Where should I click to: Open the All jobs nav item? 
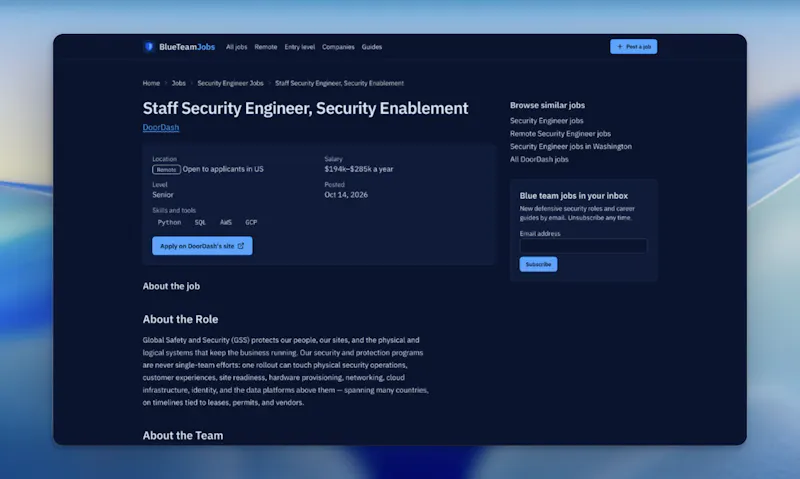(236, 46)
